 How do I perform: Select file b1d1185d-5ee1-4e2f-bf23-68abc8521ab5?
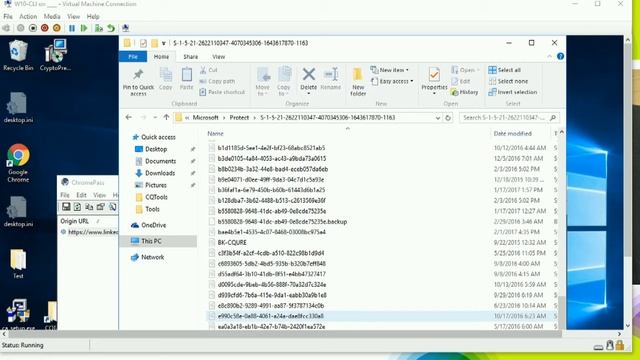(271, 148)
